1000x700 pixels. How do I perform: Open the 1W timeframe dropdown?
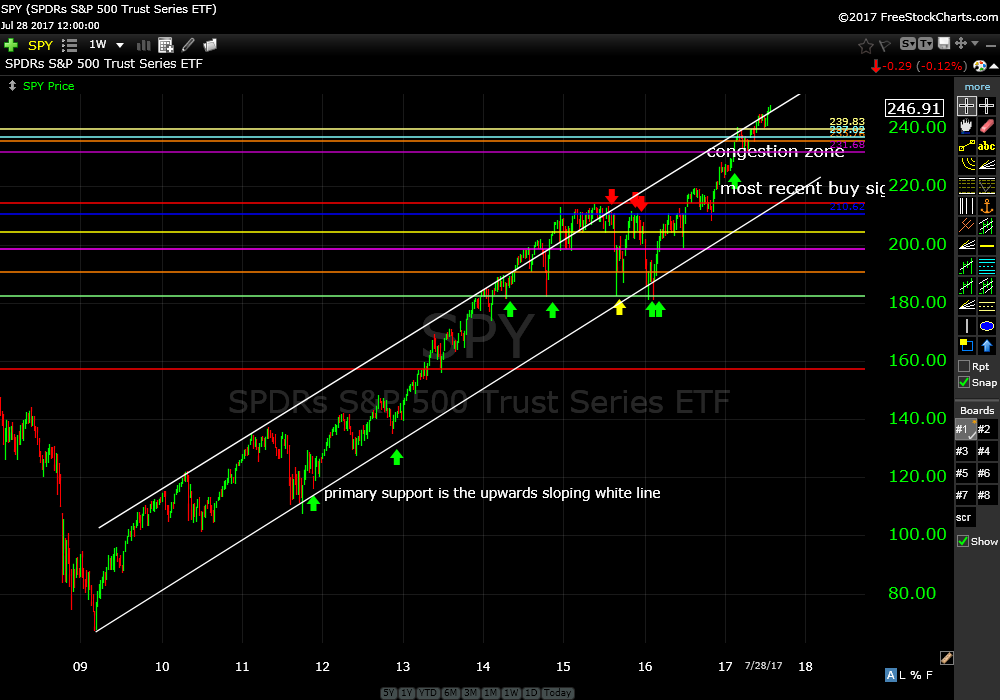(x=120, y=45)
